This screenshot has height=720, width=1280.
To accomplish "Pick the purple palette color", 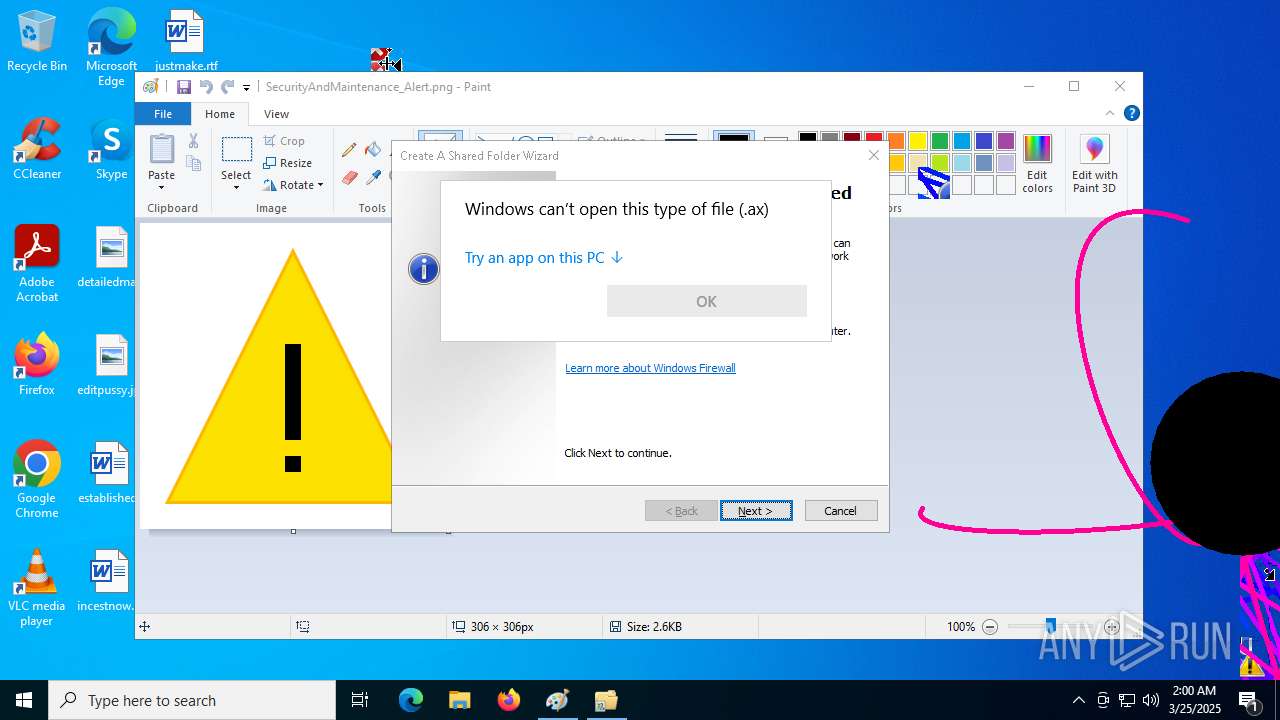I will (1006, 141).
